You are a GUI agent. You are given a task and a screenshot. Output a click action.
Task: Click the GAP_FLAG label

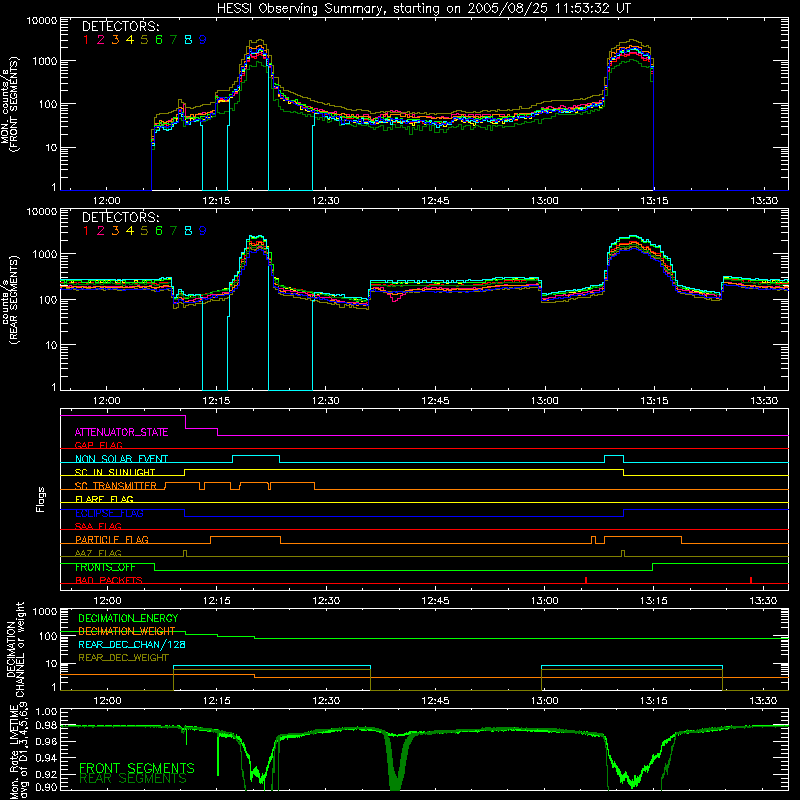[x=98, y=445]
